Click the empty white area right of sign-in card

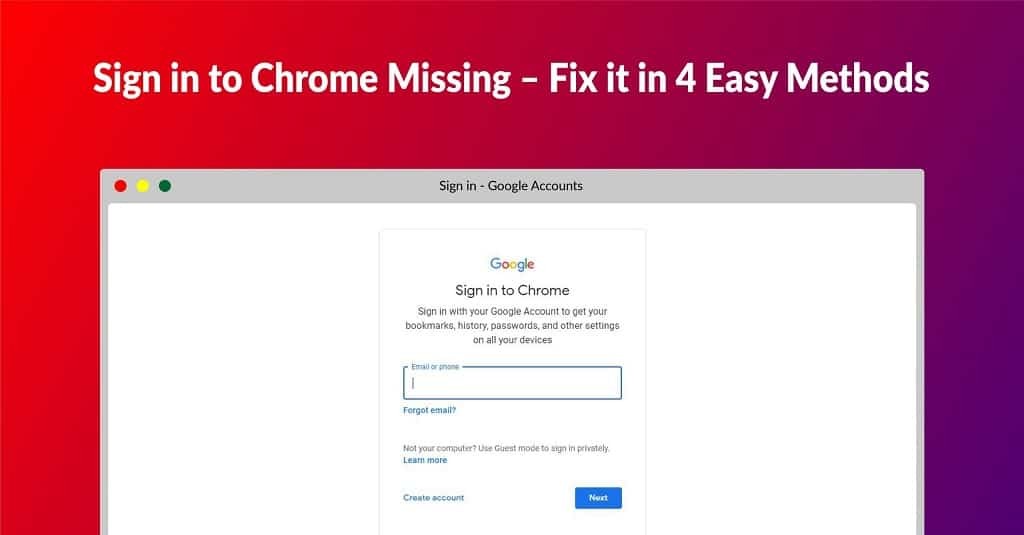780,366
